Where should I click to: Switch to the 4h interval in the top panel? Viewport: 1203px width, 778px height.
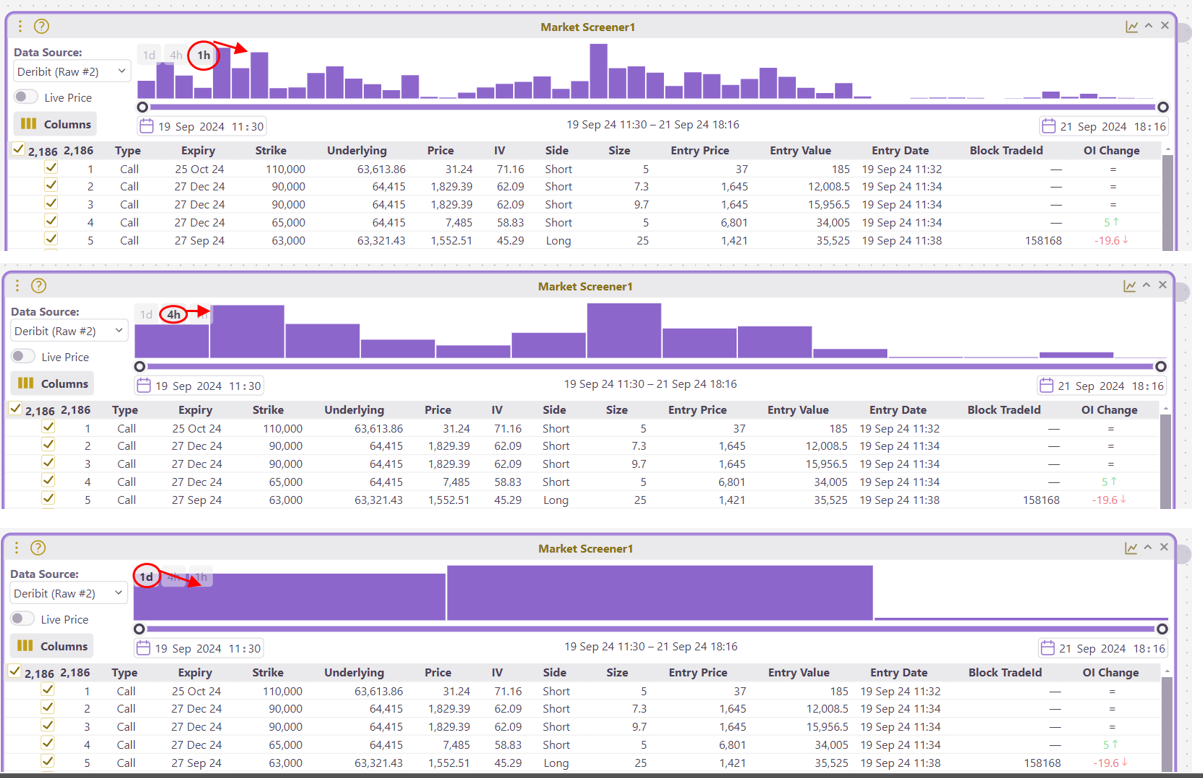click(176, 55)
